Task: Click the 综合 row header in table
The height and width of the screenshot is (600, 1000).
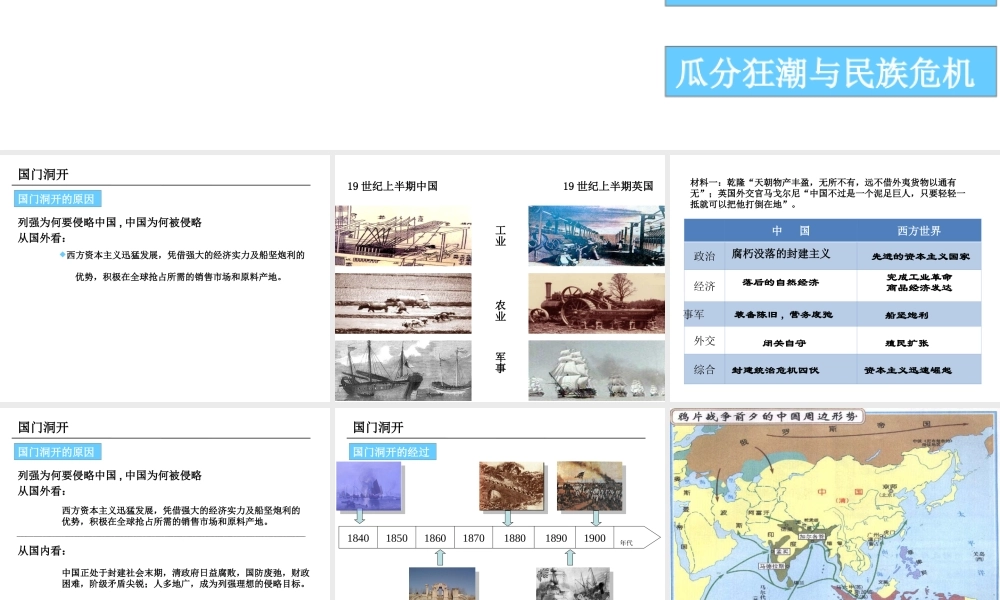Action: pos(705,370)
